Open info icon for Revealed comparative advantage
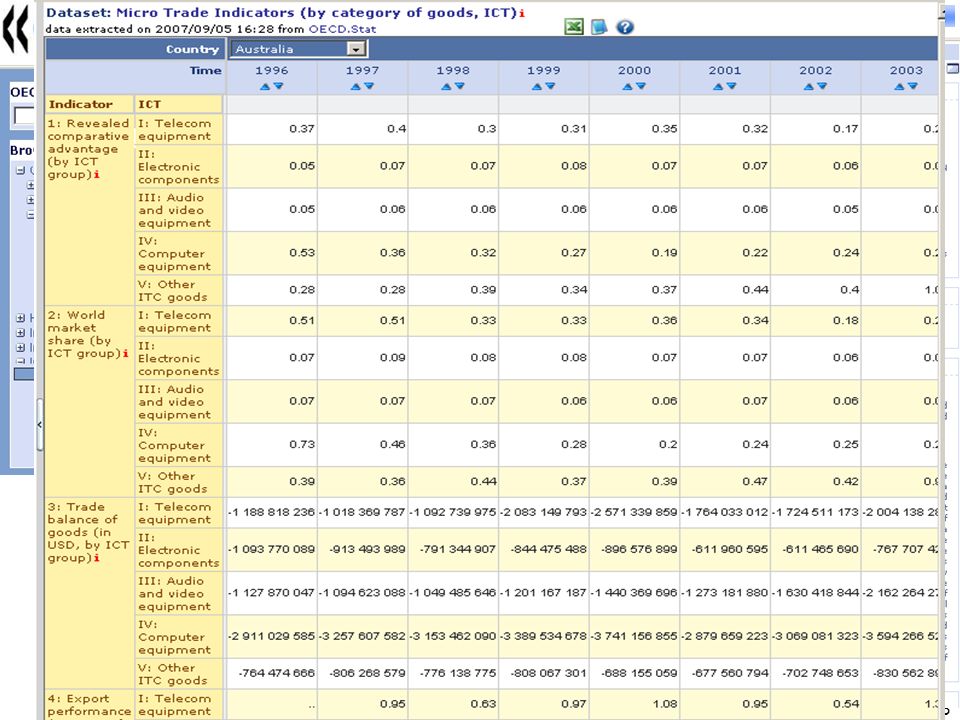 click(97, 174)
